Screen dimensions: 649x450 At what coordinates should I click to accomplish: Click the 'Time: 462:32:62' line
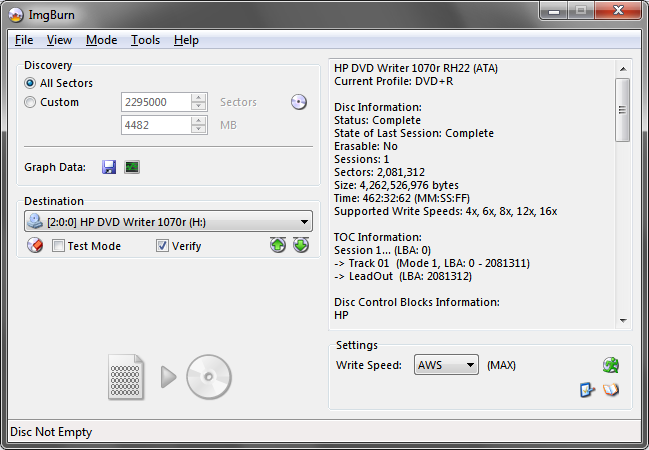(x=402, y=198)
